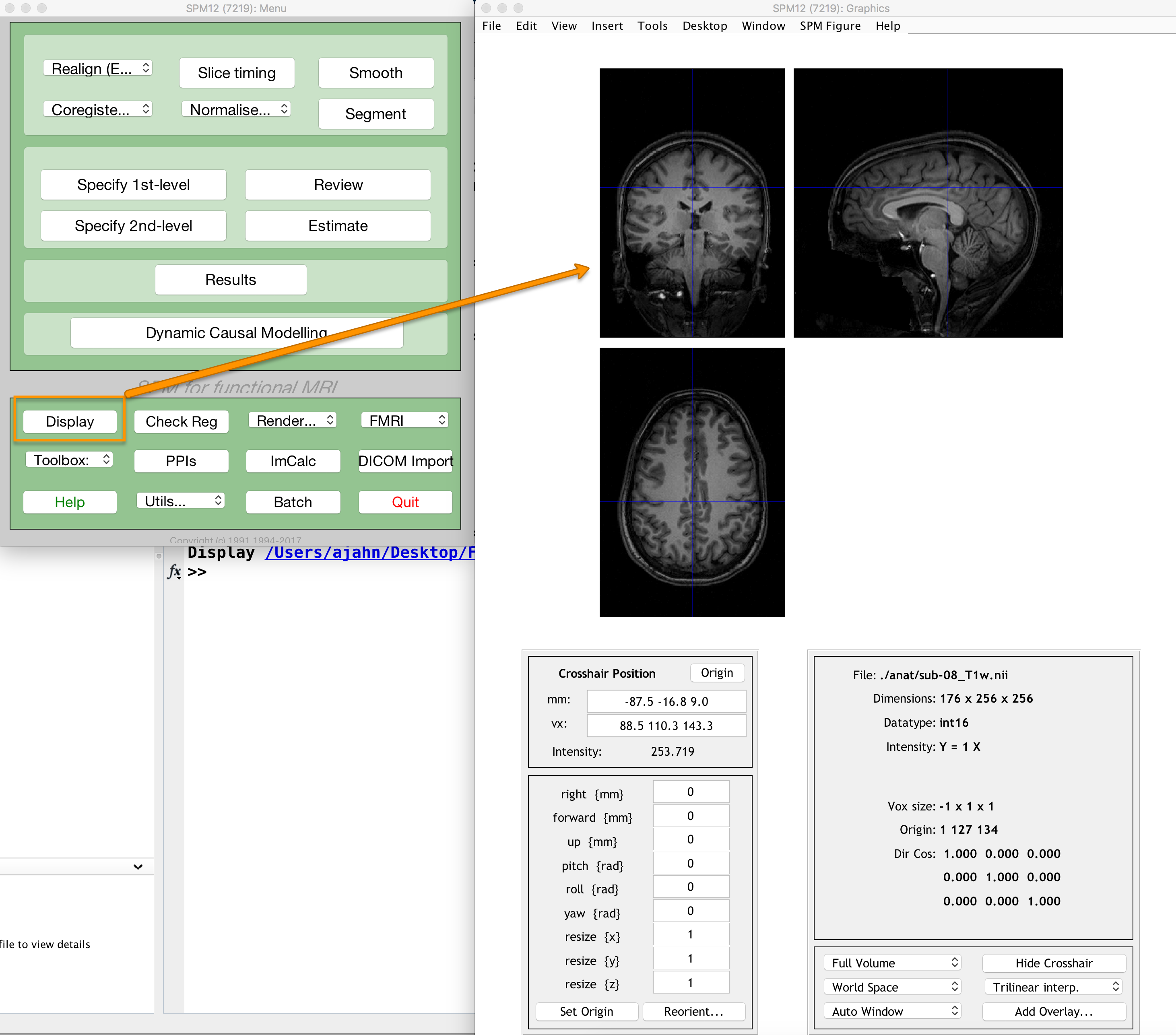1176x1035 pixels.
Task: Click the Slice timing button
Action: click(x=237, y=73)
